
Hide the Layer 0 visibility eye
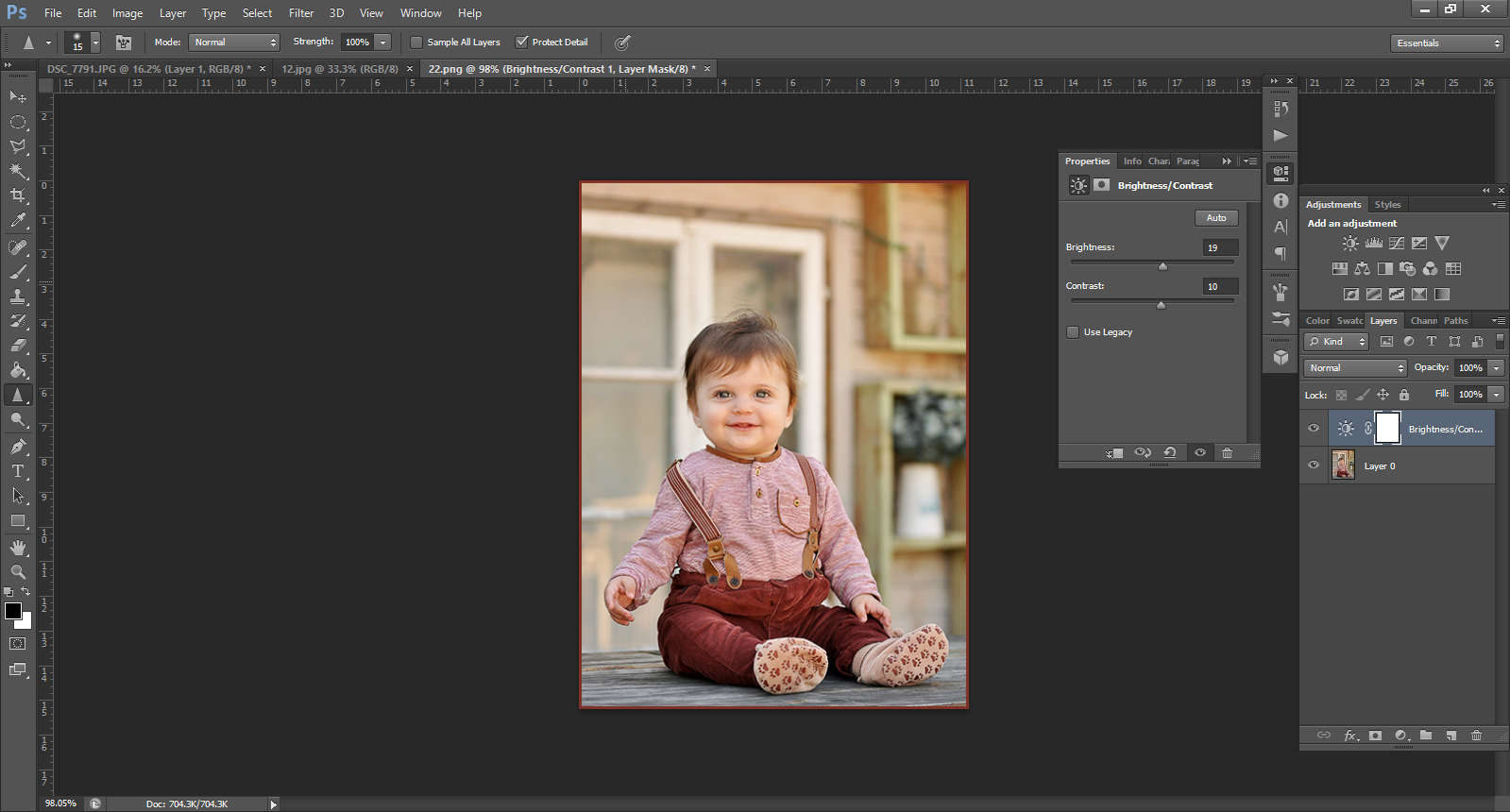point(1313,465)
